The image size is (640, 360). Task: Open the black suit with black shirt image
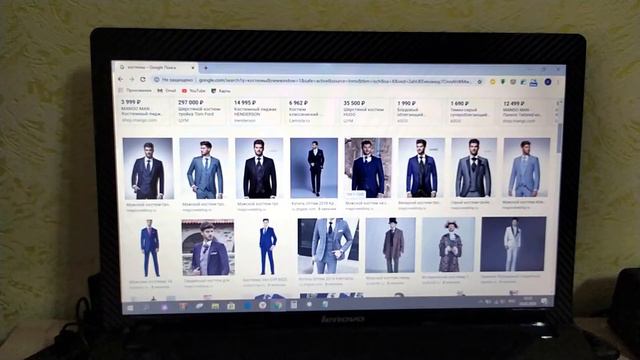(x=259, y=168)
